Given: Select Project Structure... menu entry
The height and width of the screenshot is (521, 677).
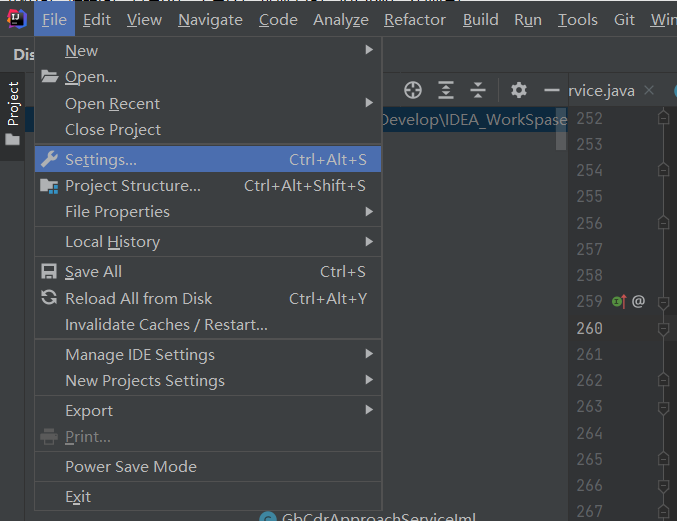Looking at the screenshot, I should [208, 186].
